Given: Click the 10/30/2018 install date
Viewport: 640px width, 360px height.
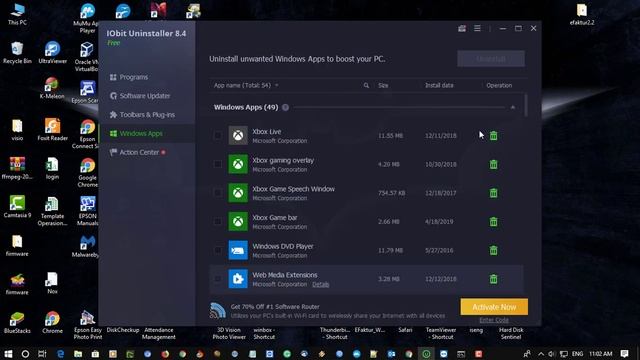Looking at the screenshot, I should [440, 164].
